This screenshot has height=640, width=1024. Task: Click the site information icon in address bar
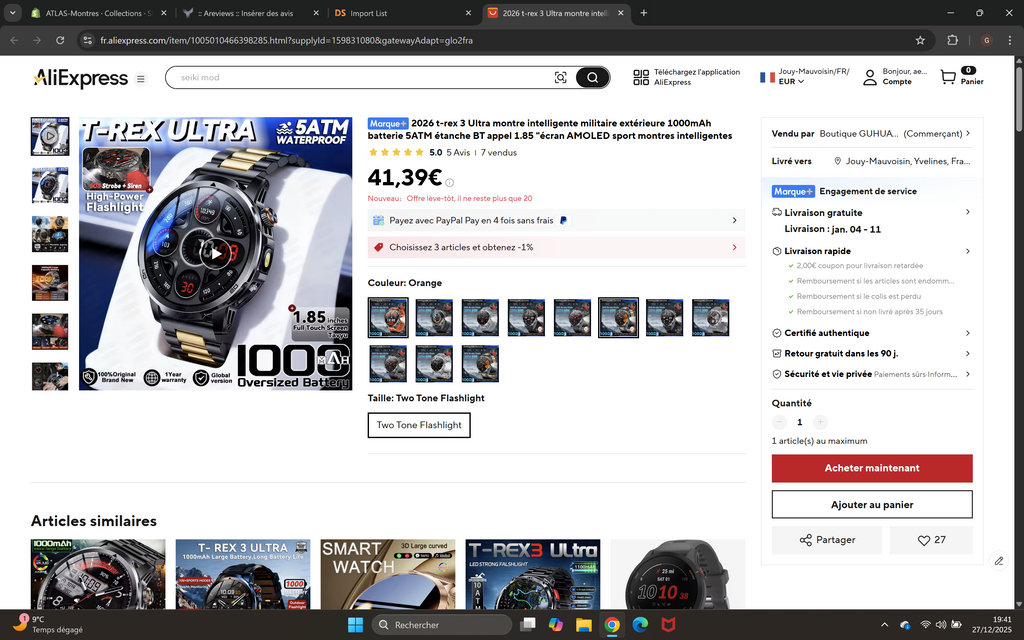(88, 40)
